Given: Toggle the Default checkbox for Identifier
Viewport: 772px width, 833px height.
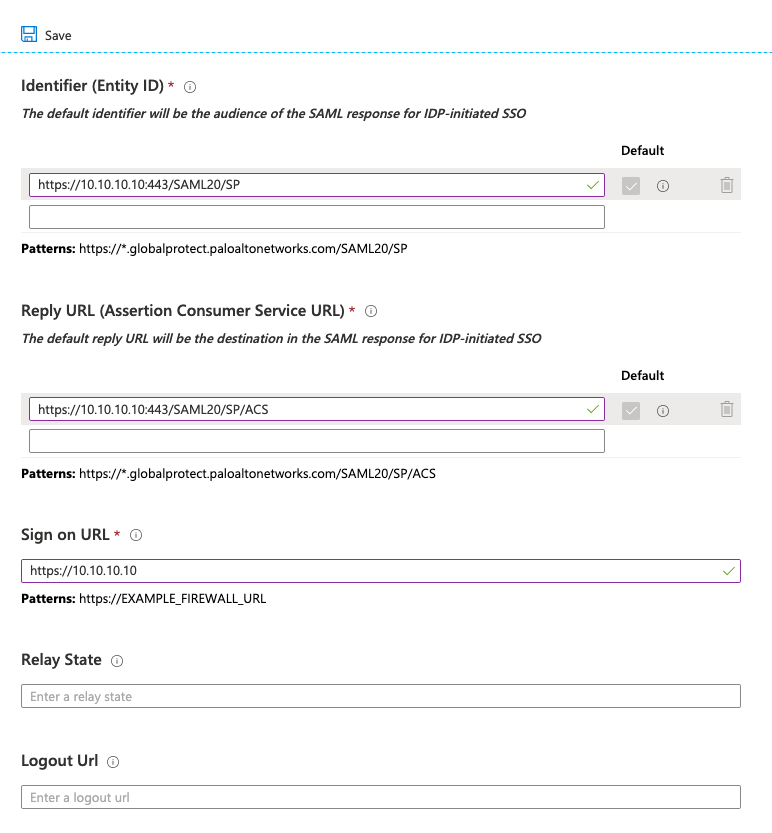Looking at the screenshot, I should click(x=630, y=185).
